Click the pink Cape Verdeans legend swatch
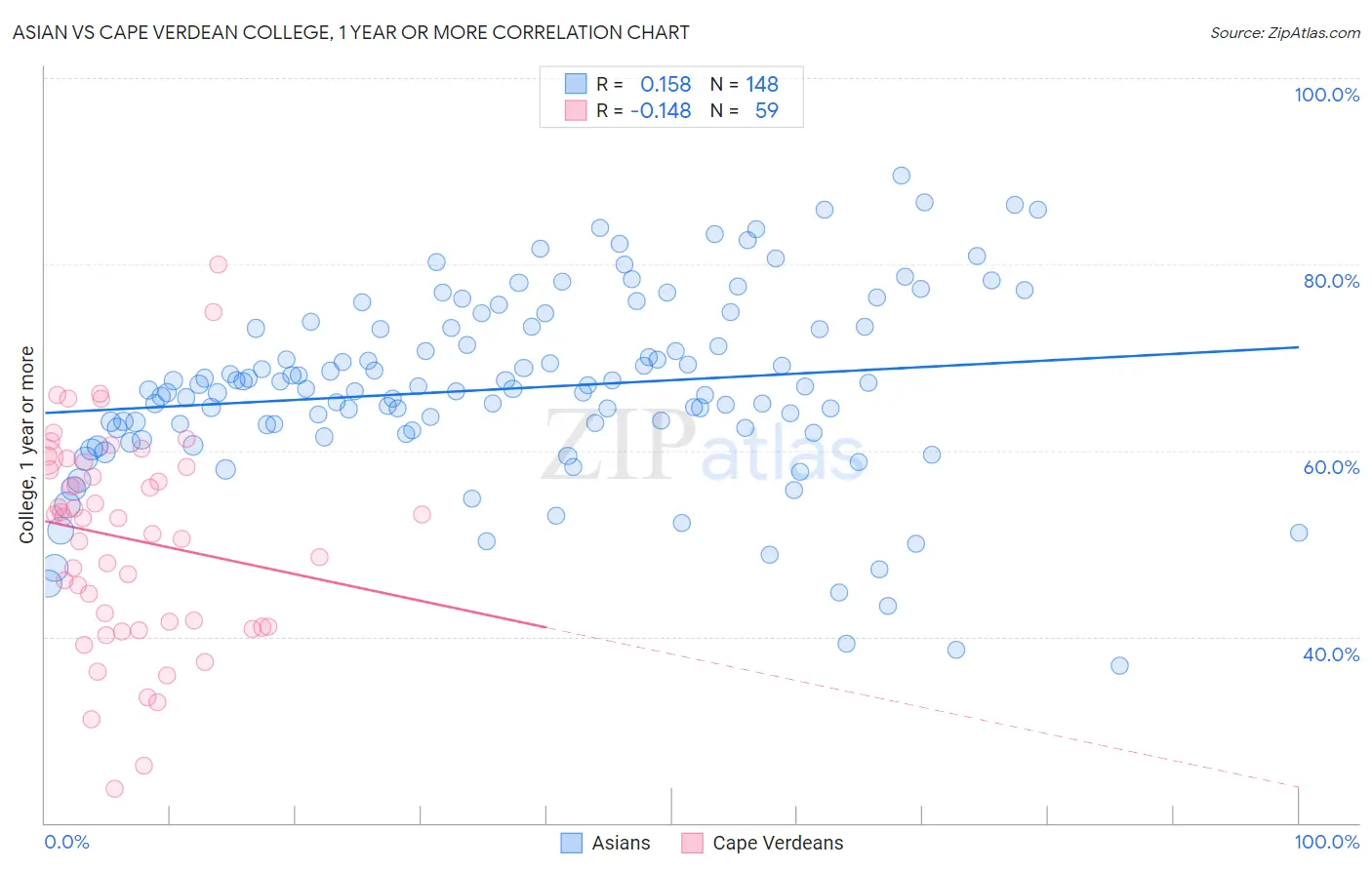 [692, 843]
